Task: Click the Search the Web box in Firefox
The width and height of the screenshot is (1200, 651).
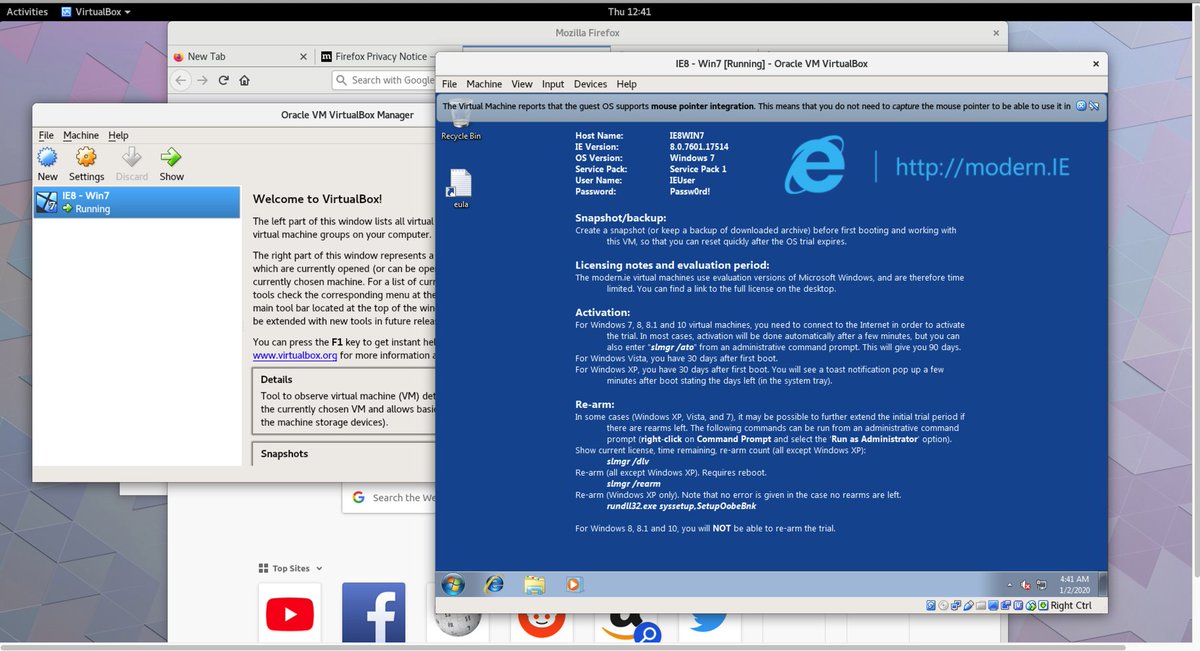Action: pyautogui.click(x=390, y=497)
